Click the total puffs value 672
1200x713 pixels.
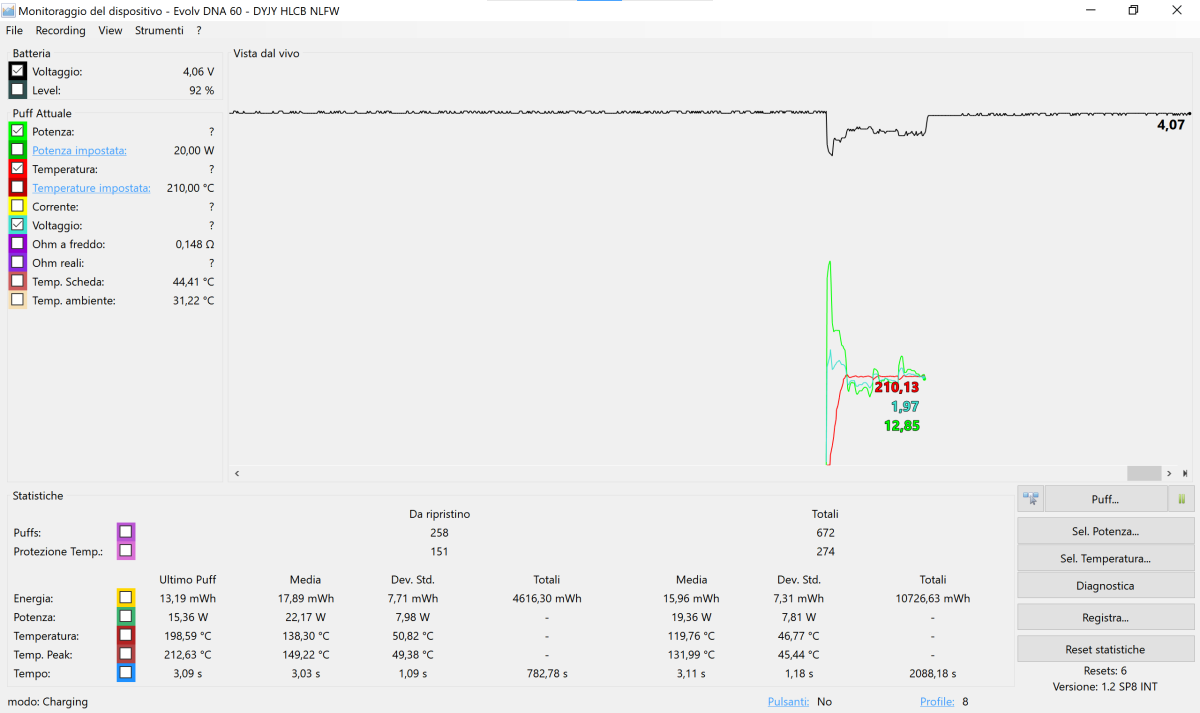[x=825, y=532]
